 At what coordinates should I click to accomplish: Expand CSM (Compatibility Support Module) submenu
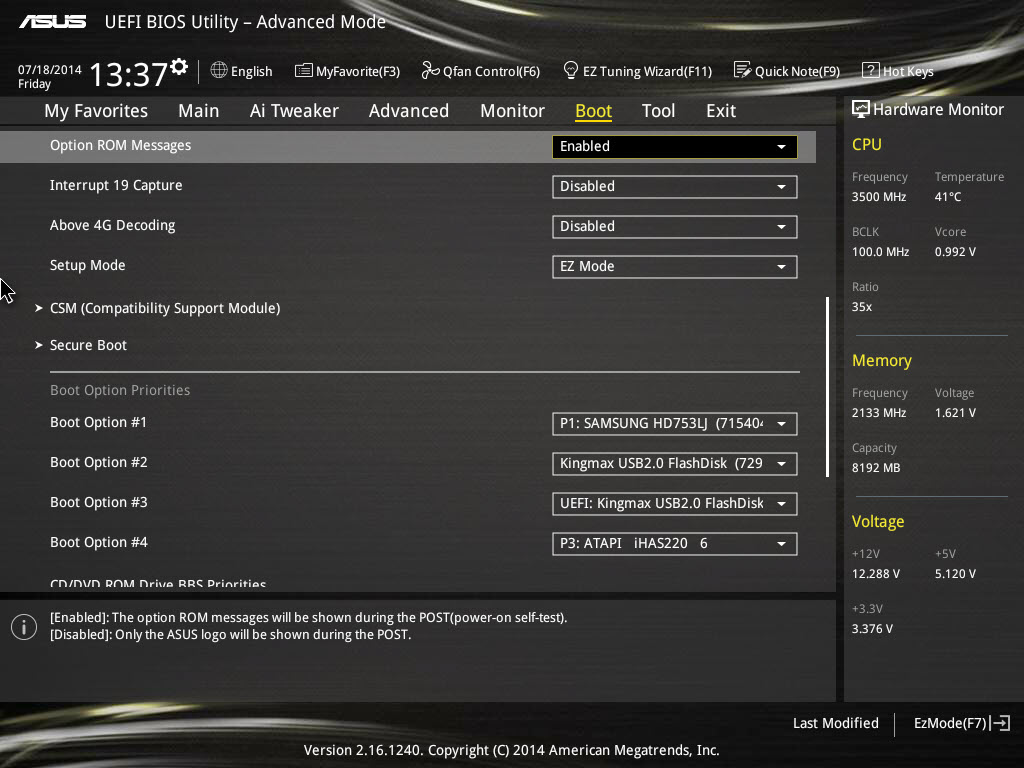point(165,308)
